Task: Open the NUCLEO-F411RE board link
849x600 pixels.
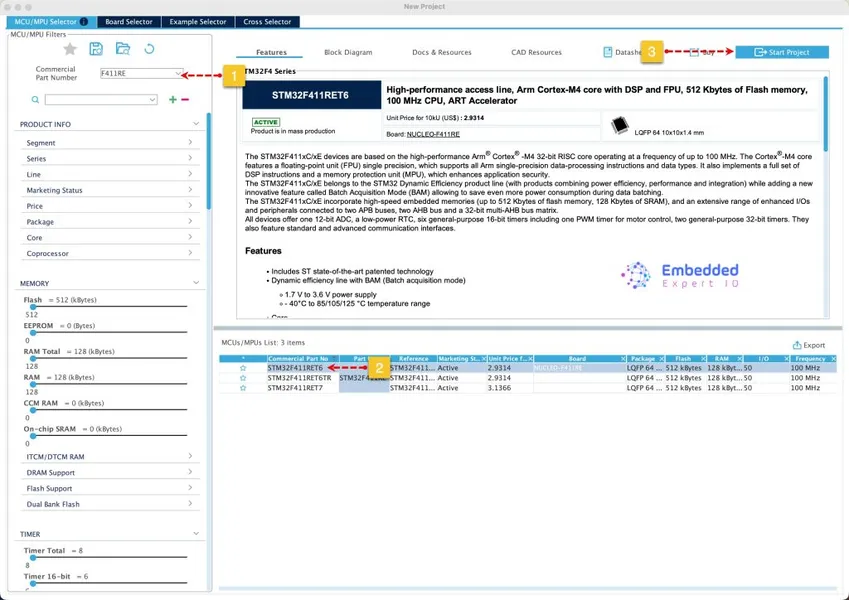Action: coord(433,134)
